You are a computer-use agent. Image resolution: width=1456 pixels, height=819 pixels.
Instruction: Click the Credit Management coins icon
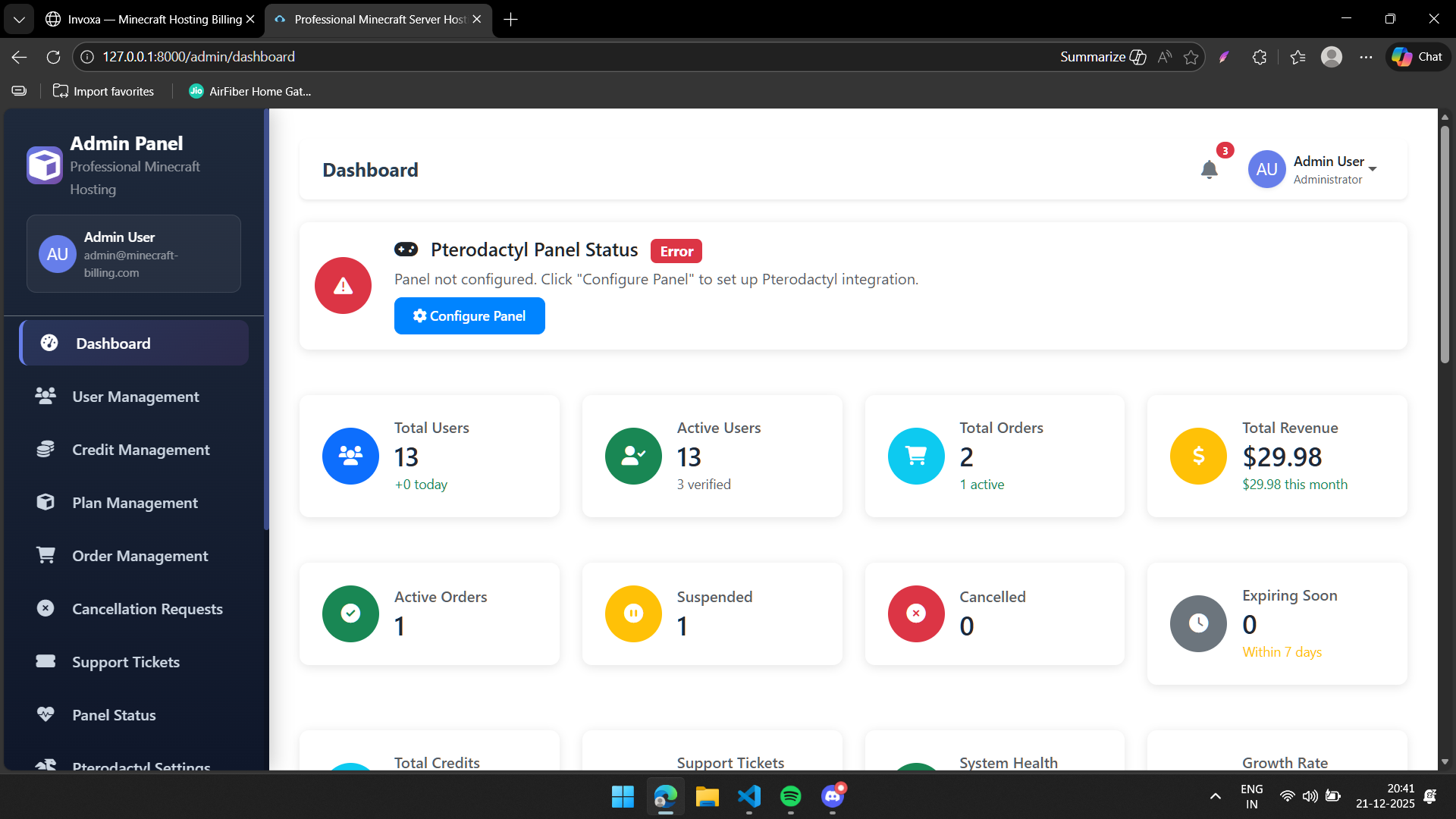tap(45, 449)
